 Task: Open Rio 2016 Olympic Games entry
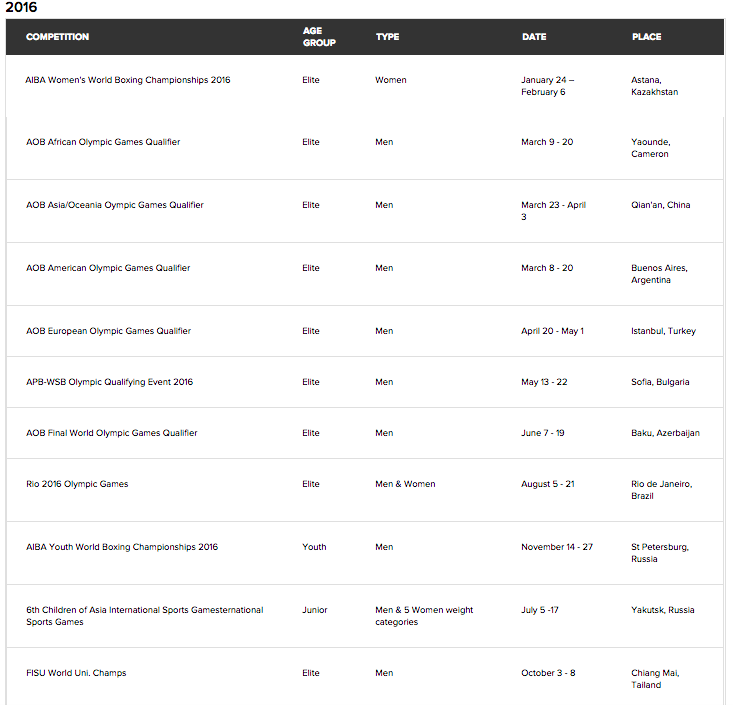click(77, 484)
